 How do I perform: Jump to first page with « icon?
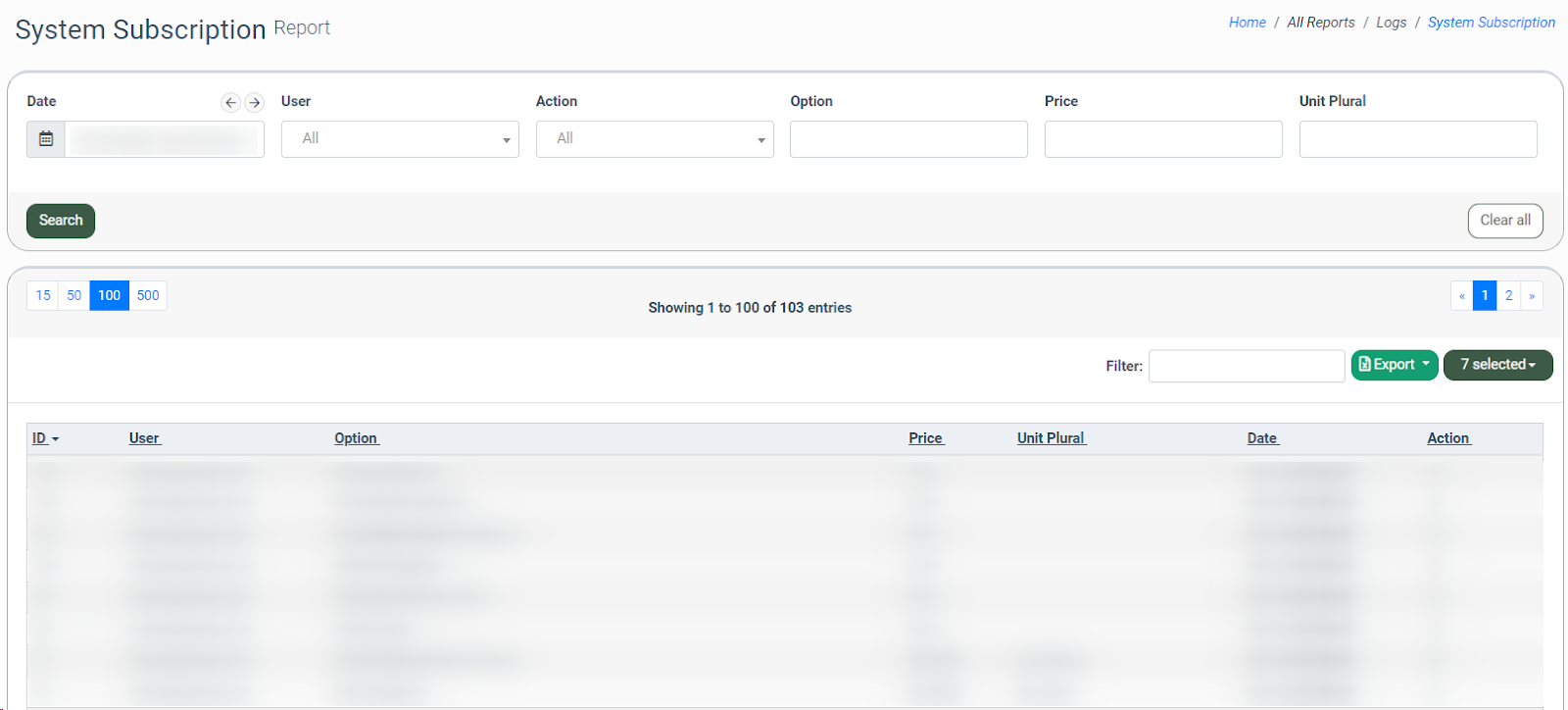1461,295
